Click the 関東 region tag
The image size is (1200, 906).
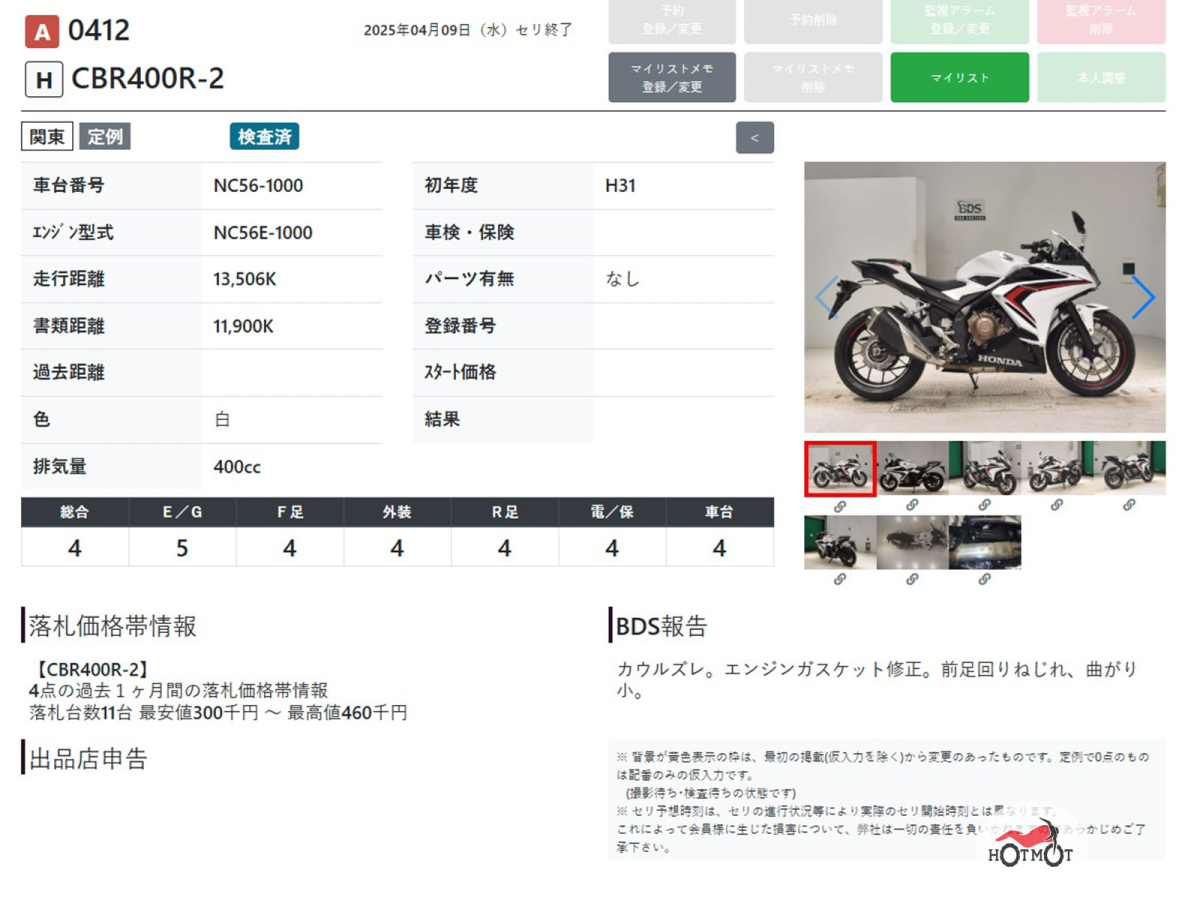48,137
